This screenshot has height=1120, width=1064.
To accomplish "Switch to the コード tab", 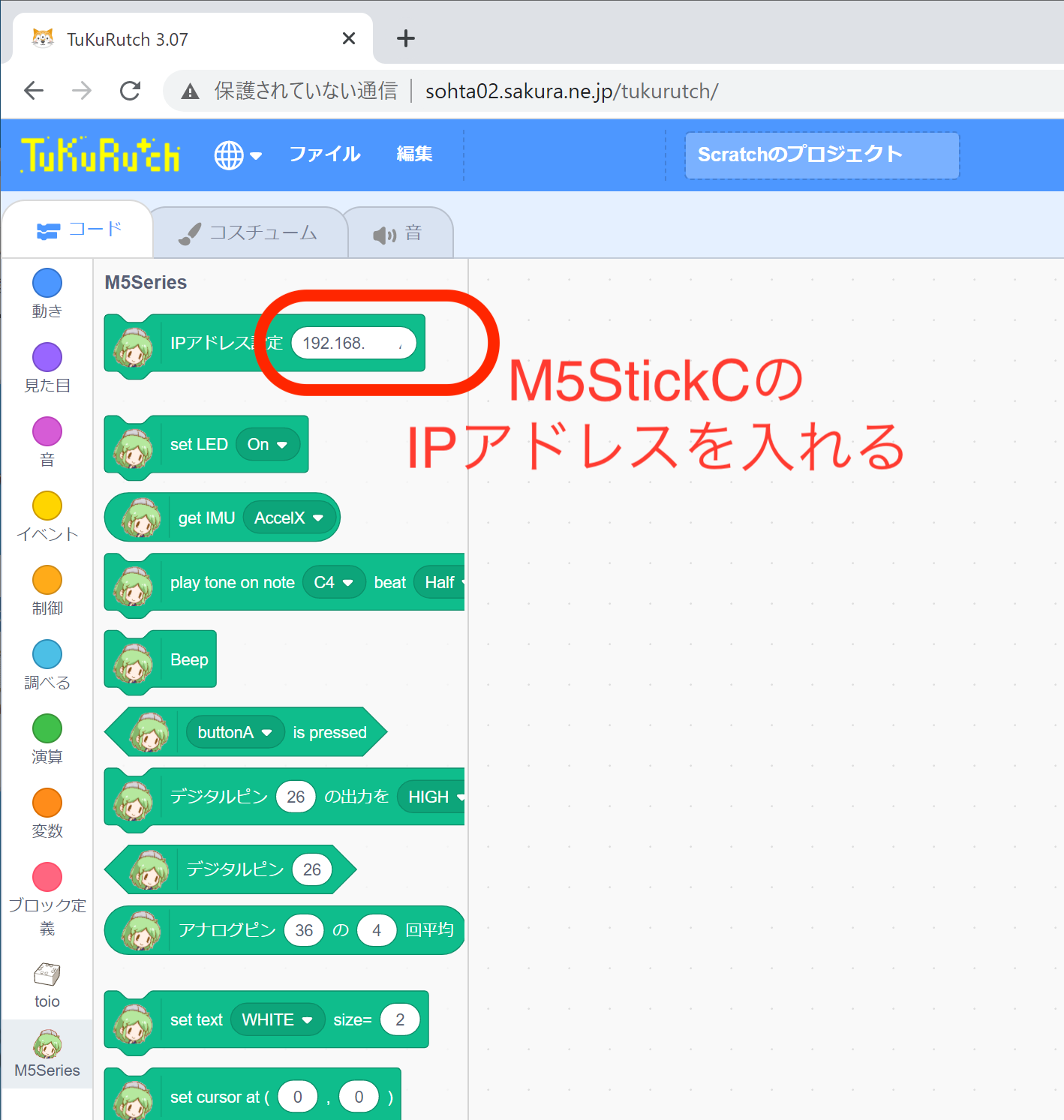I will [x=78, y=230].
